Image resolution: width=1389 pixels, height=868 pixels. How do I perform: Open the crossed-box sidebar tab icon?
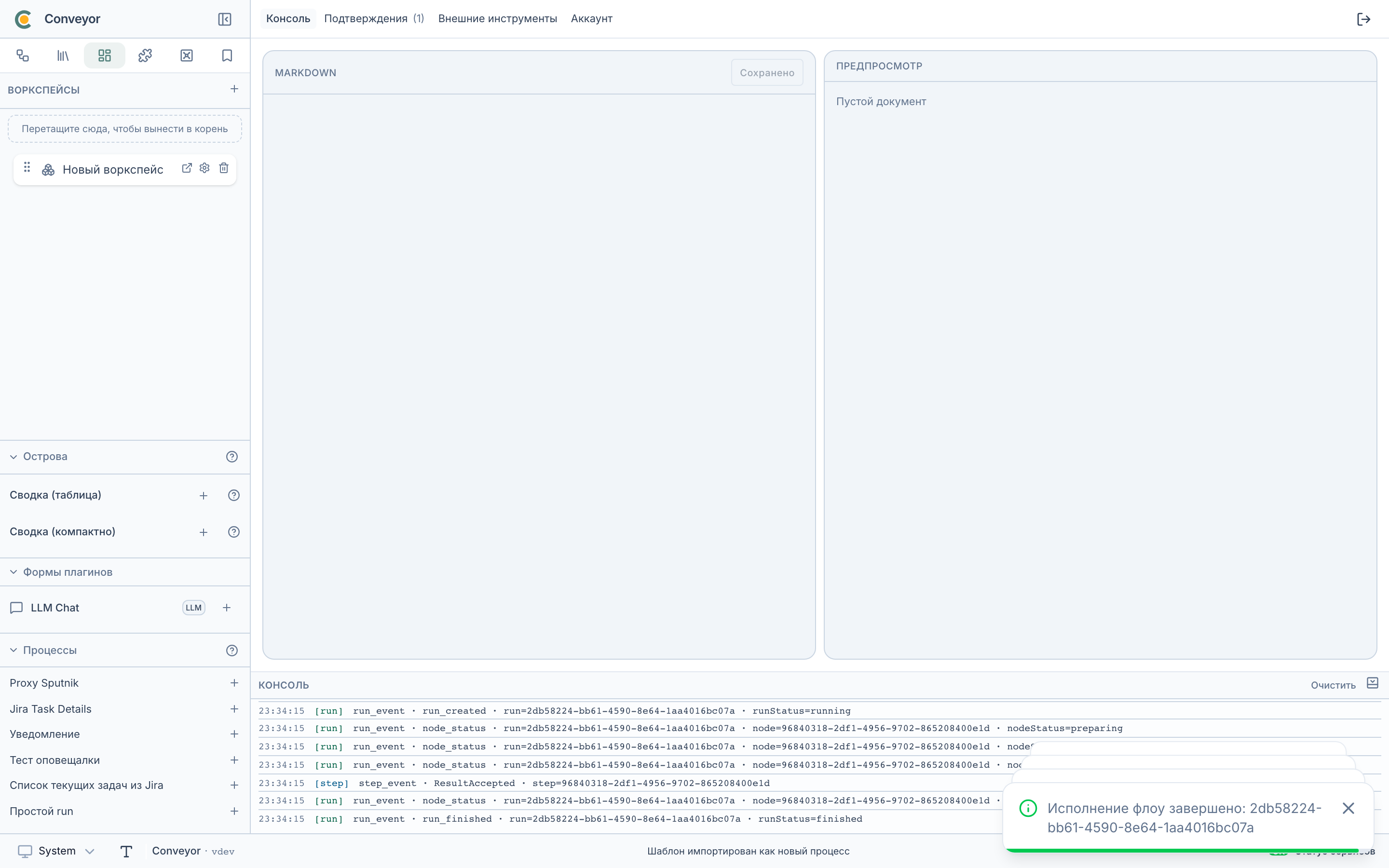point(187,55)
